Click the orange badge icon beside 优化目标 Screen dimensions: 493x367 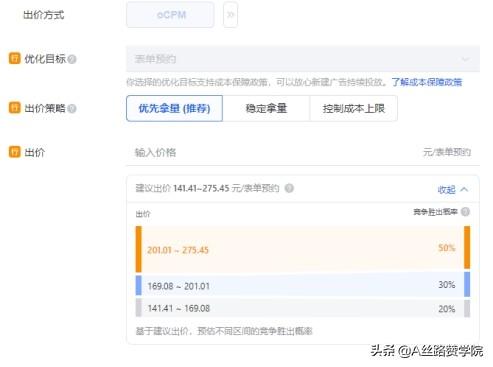tap(15, 58)
